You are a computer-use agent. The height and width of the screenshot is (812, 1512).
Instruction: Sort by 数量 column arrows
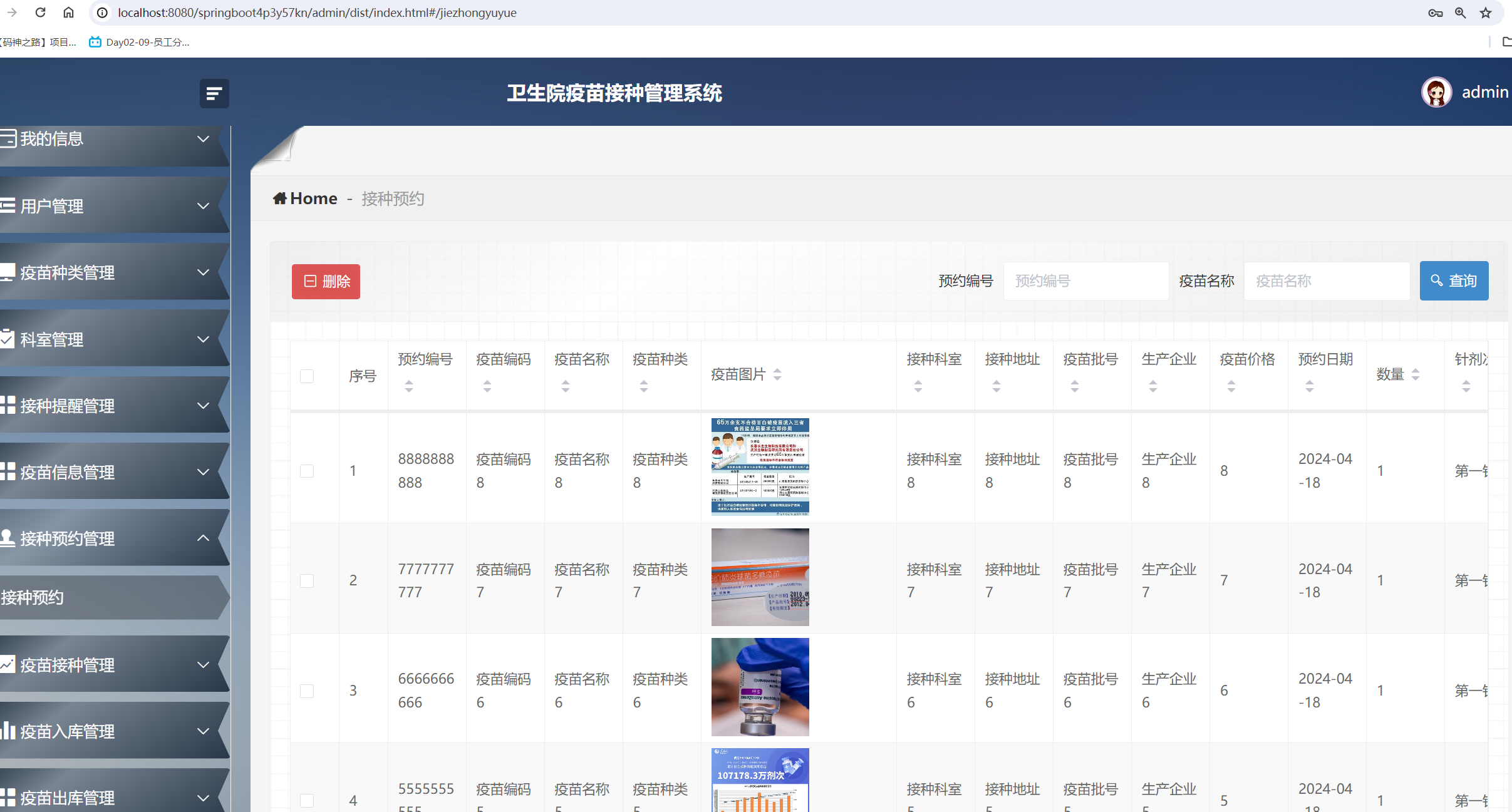click(1416, 374)
